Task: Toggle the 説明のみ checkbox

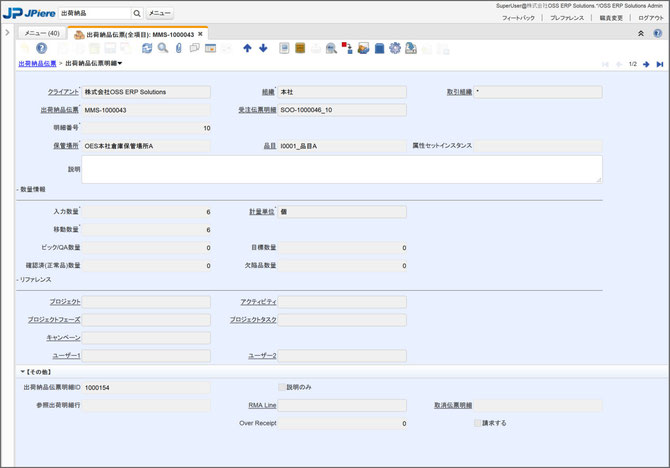Action: click(282, 387)
